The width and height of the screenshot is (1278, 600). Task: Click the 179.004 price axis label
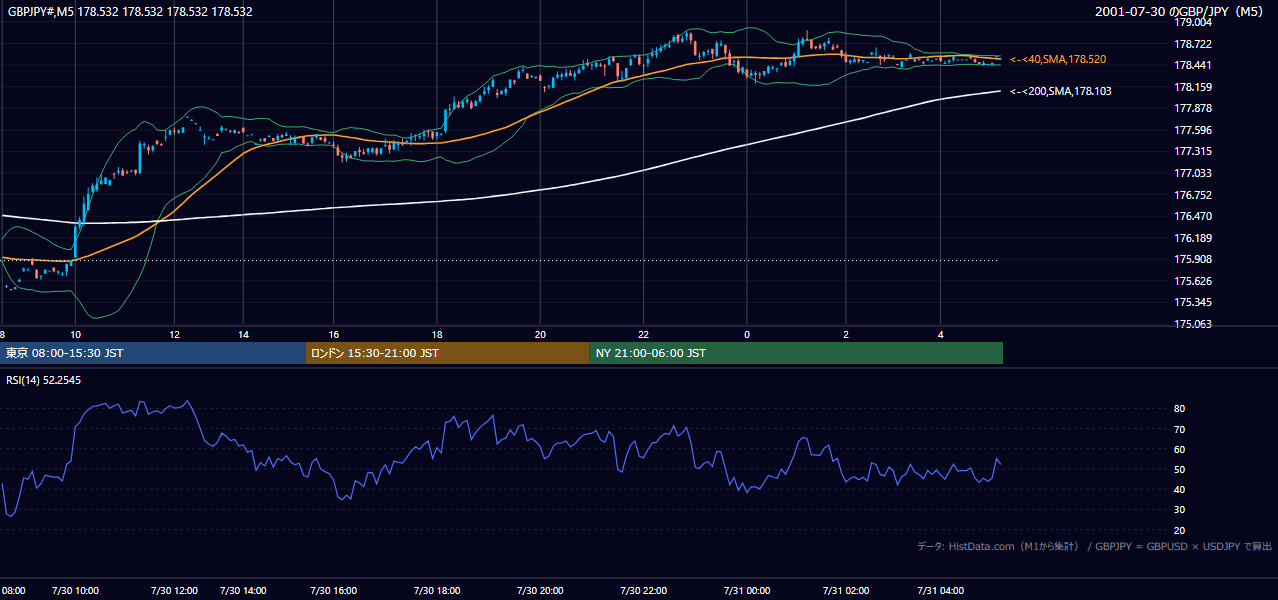coord(1191,23)
